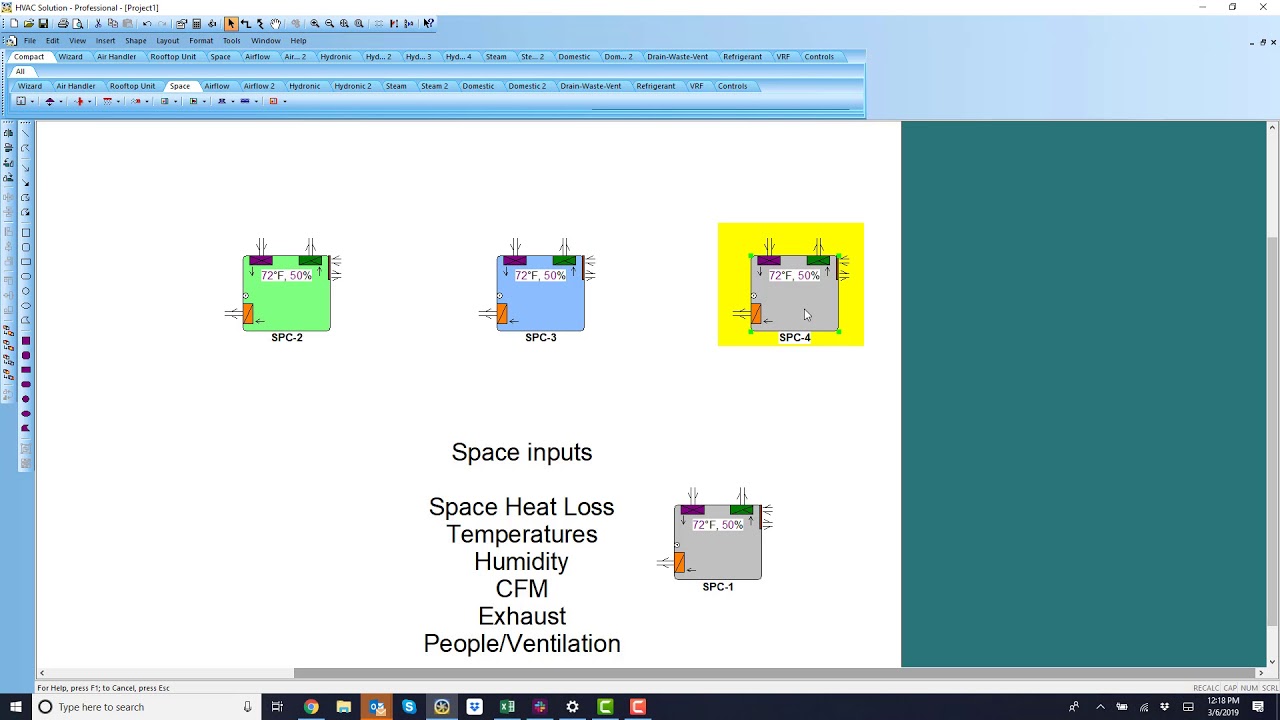Click Windows search box on taskbar
Screen dimensions: 1280x720
(x=145, y=707)
